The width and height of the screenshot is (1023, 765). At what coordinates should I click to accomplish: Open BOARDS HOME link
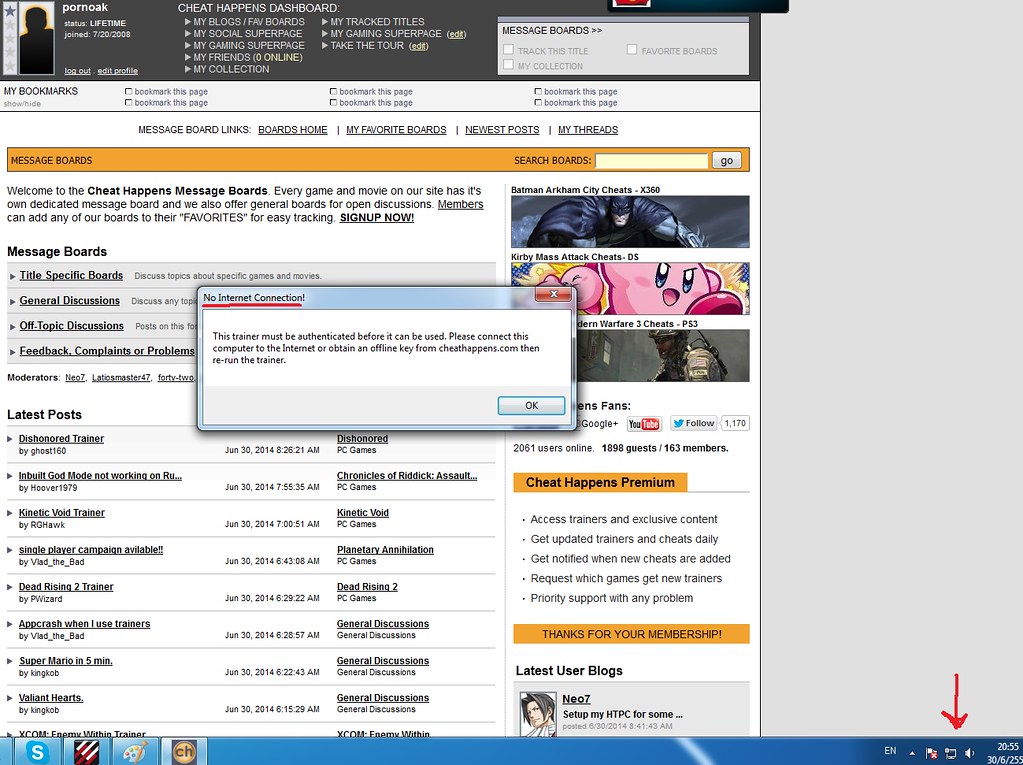point(293,130)
